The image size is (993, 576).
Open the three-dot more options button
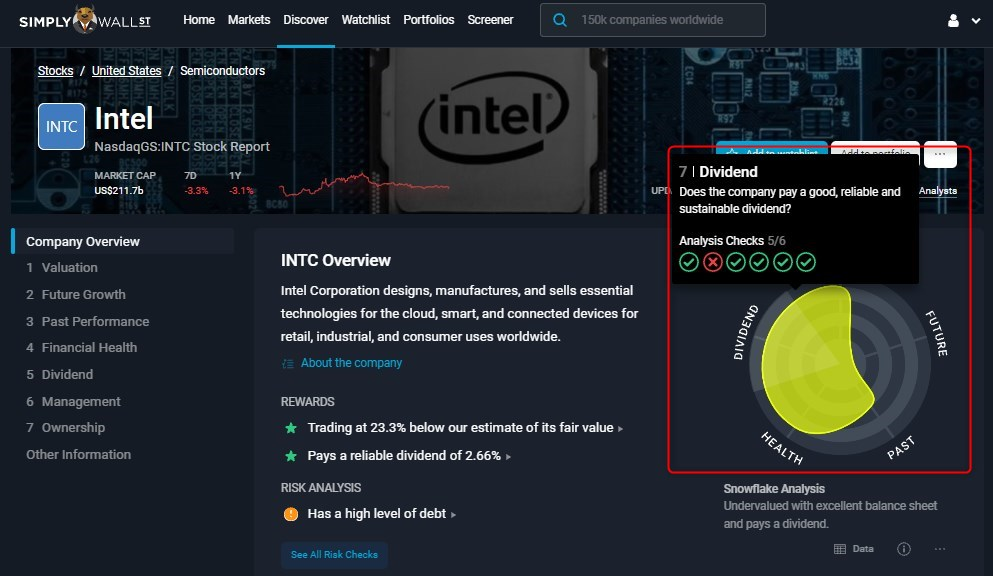(940, 154)
